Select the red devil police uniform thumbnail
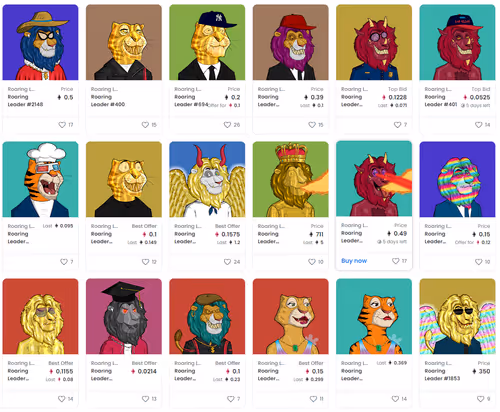 tap(374, 42)
